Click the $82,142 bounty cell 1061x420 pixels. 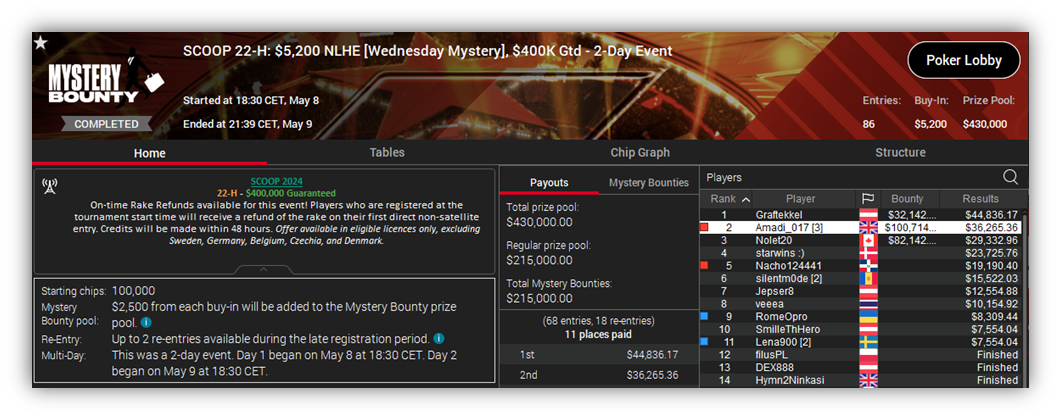point(909,240)
